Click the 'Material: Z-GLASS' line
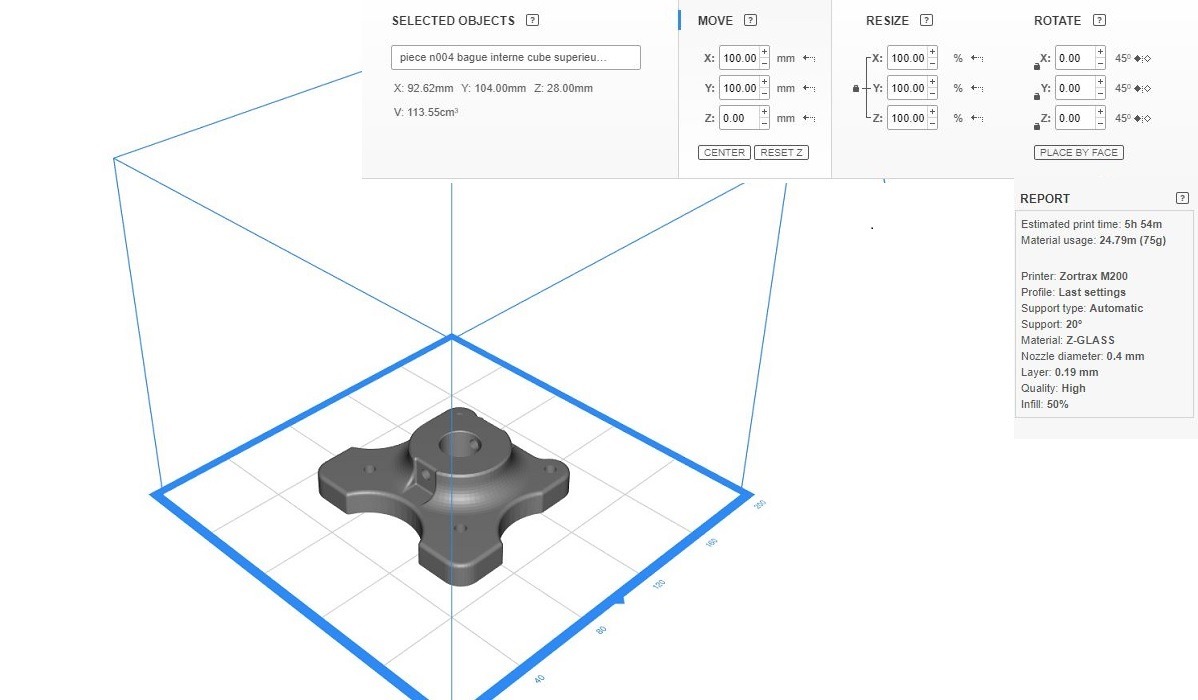Viewport: 1198px width, 700px height. point(1067,340)
